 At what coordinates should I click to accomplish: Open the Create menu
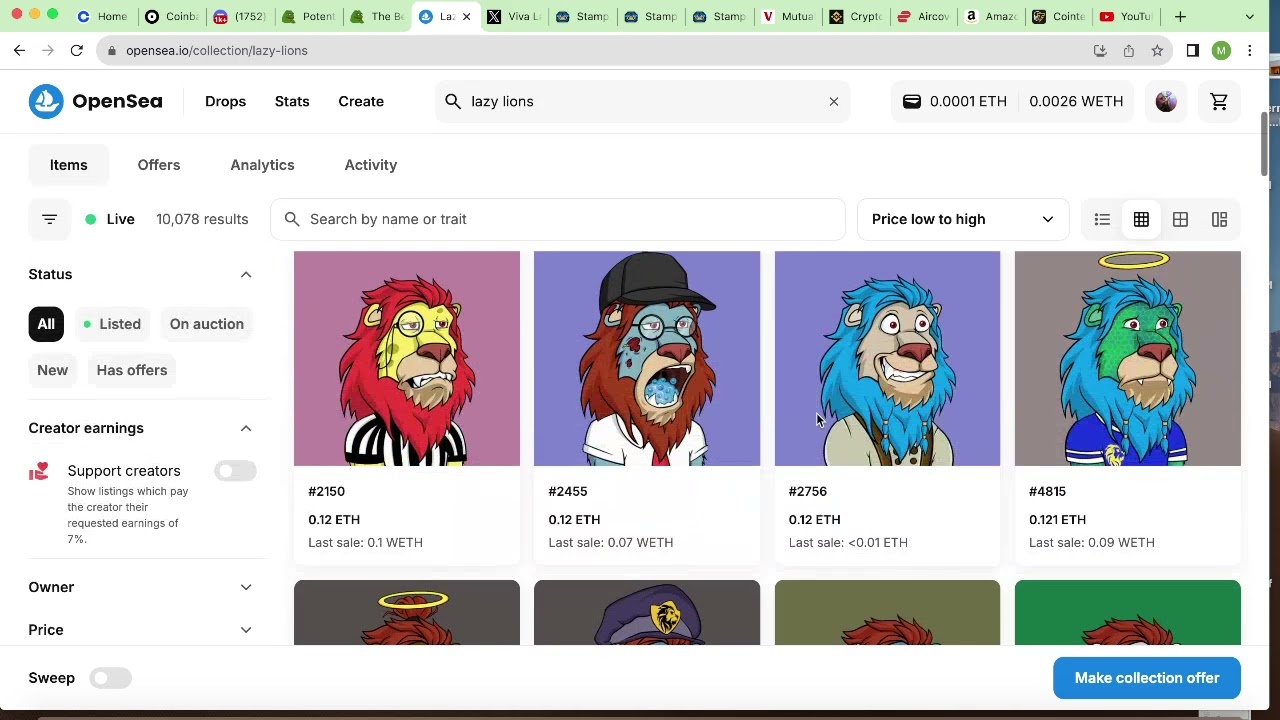361,101
